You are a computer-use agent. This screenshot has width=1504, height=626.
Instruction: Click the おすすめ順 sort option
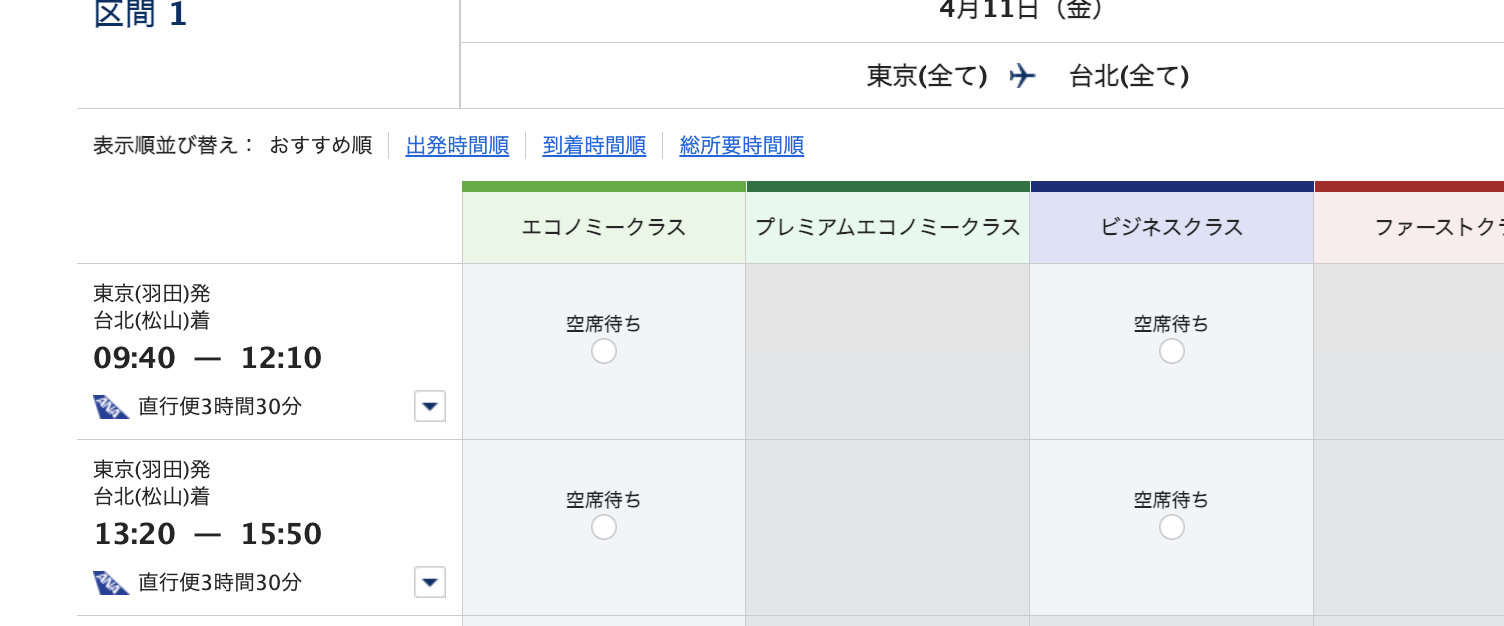tap(321, 146)
